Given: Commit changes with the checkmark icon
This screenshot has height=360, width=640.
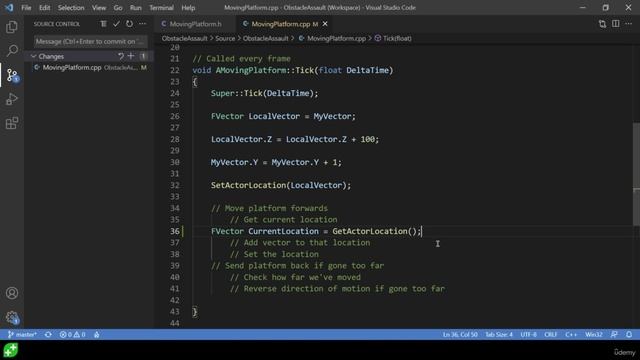Looking at the screenshot, I should pyautogui.click(x=116, y=24).
